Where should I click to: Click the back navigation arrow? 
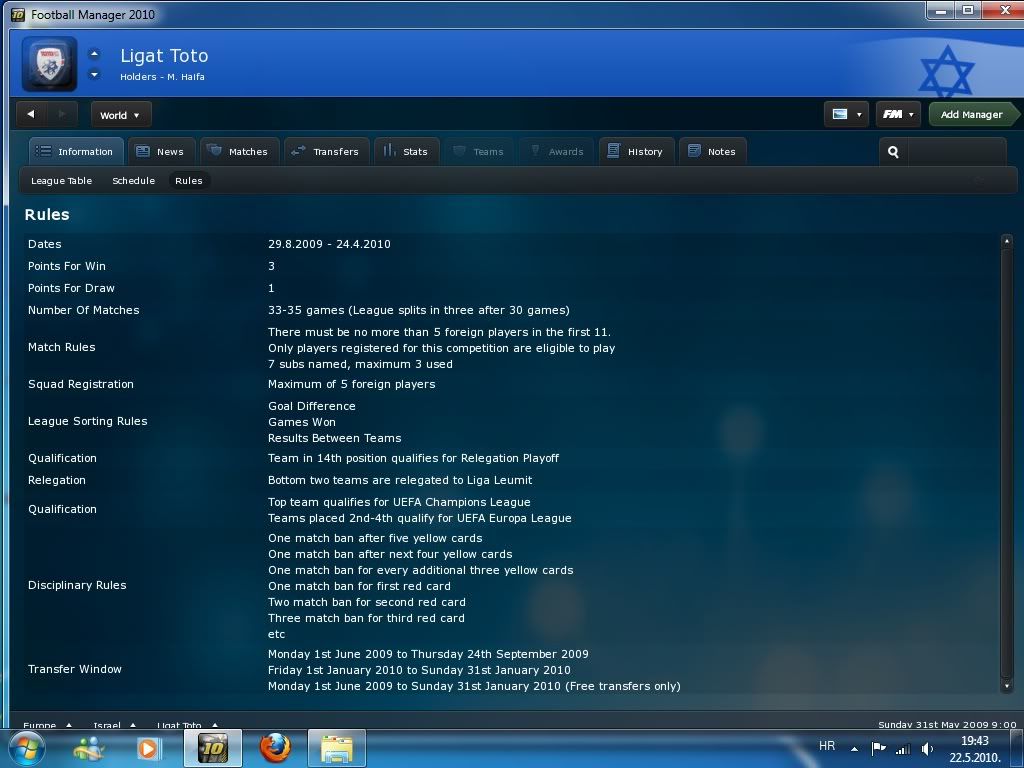click(x=32, y=115)
